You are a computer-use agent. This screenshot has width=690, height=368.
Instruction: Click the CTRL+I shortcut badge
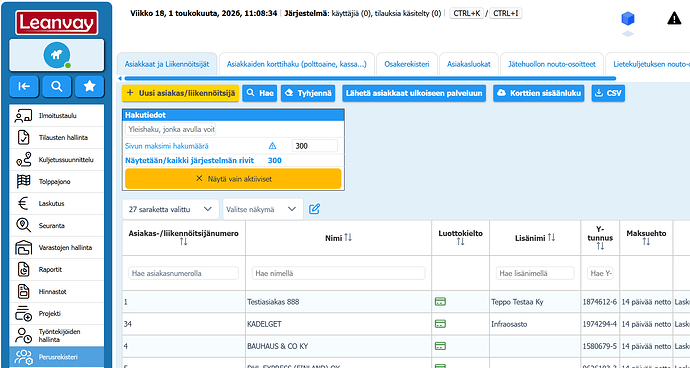pos(506,13)
